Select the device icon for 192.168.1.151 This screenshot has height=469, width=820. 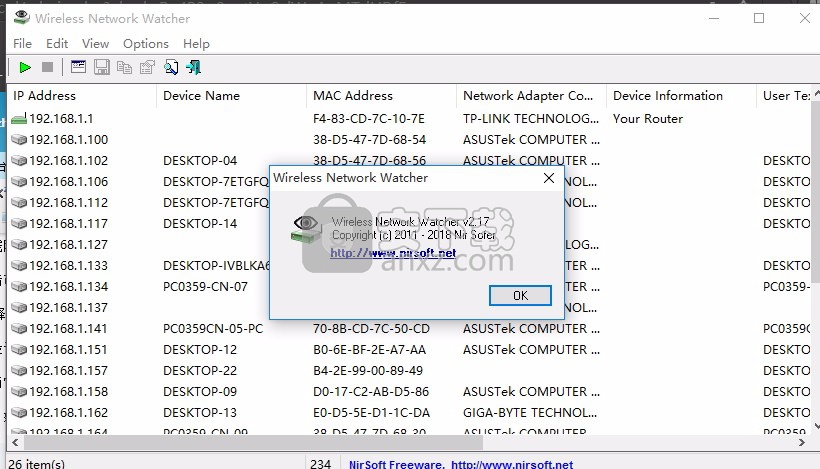point(19,349)
